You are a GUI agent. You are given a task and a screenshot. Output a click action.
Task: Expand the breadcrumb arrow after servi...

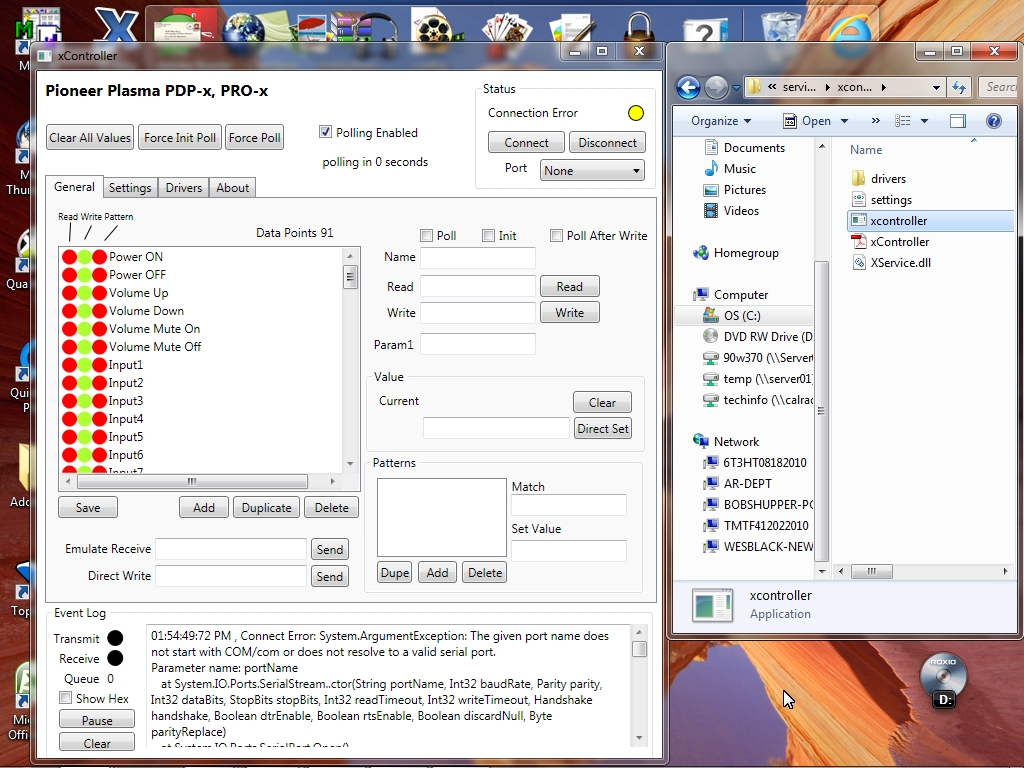click(x=826, y=87)
